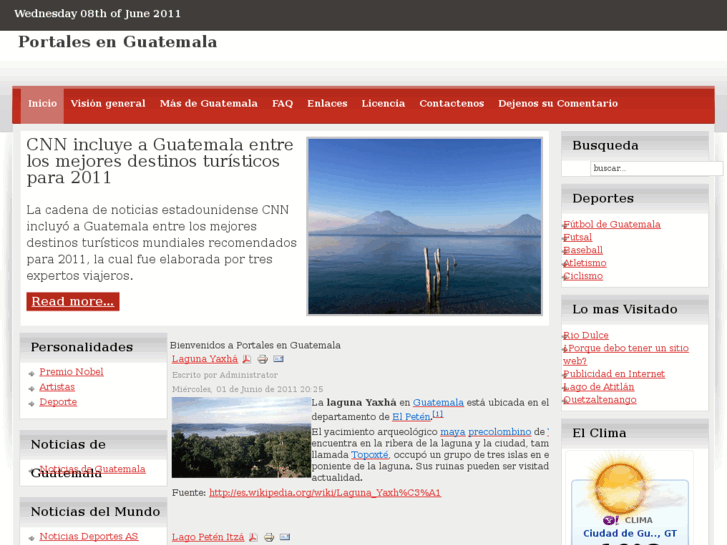Open PDF icon next to Lago Petén Itzá
Image resolution: width=727 pixels, height=545 pixels.
pyautogui.click(x=253, y=537)
